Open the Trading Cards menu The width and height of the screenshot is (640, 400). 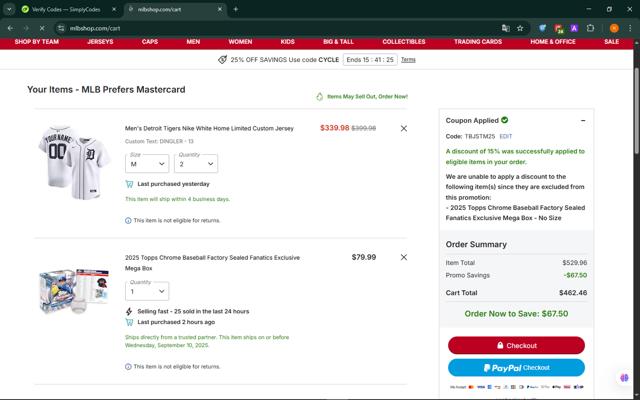point(478,42)
